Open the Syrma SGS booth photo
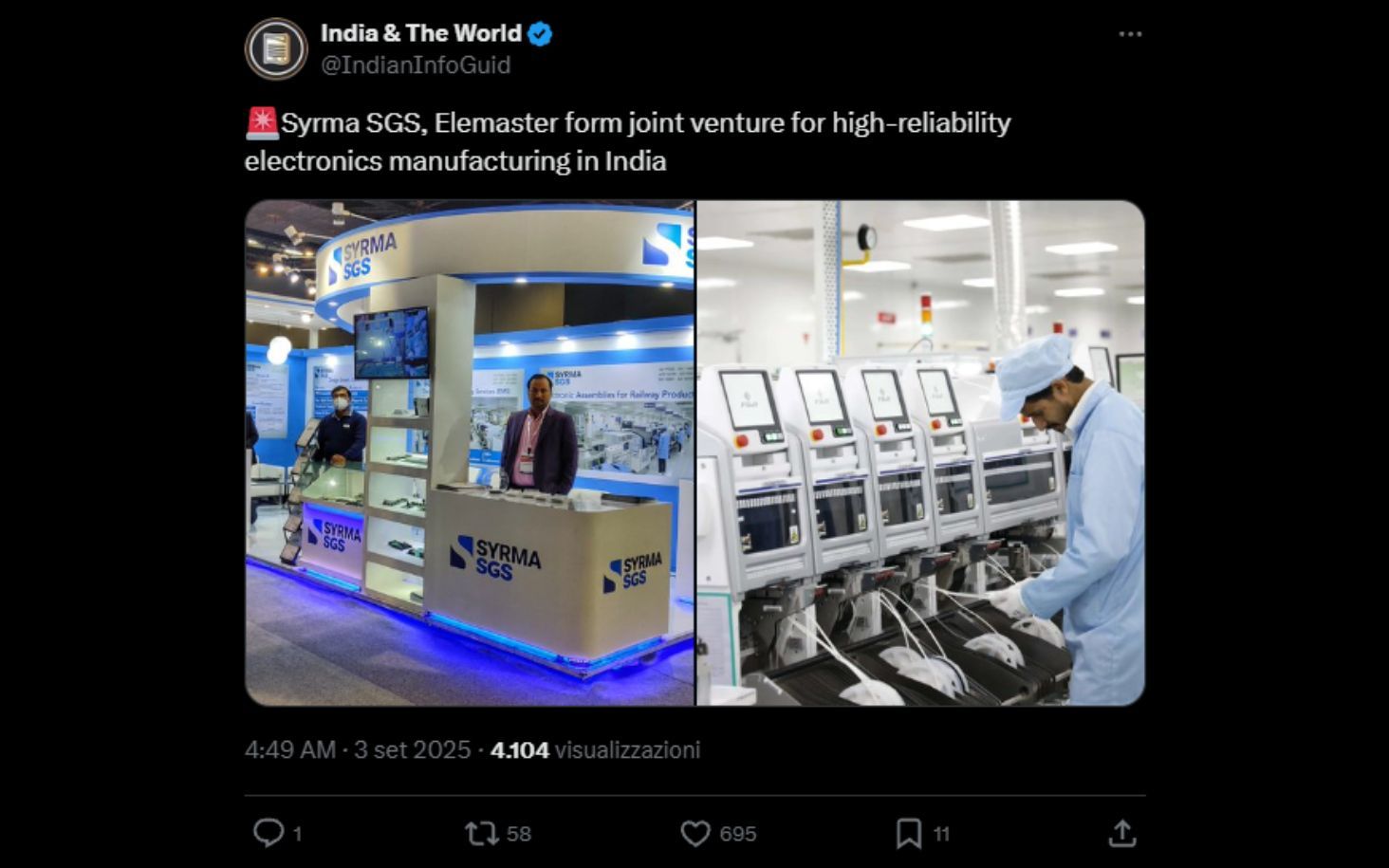This screenshot has height=868, width=1389. (470, 452)
